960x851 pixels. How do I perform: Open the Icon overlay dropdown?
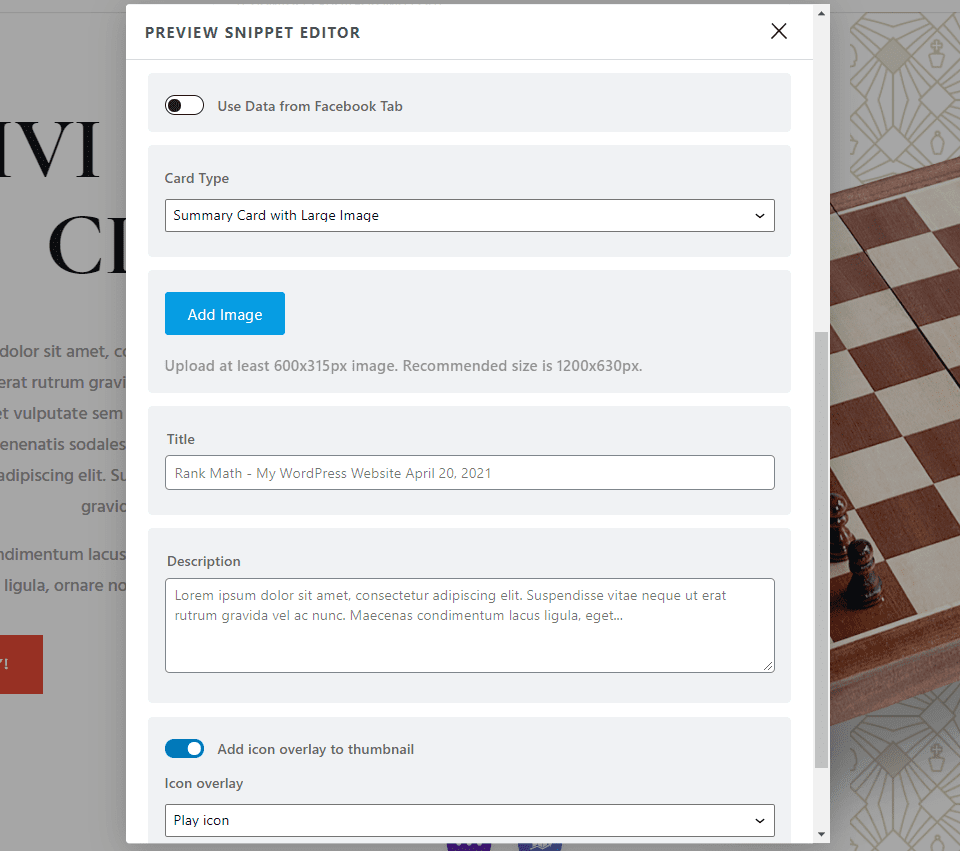click(x=470, y=820)
